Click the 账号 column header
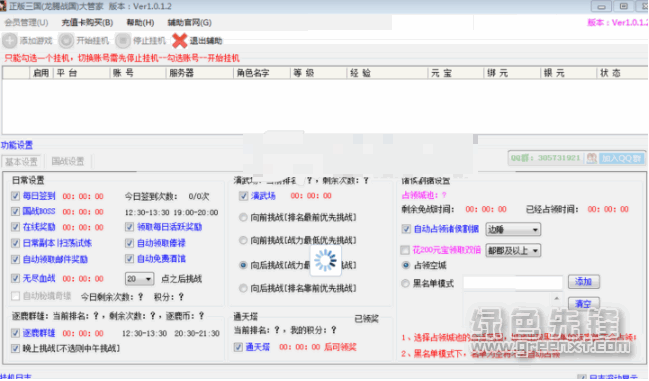649x381 pixels. 138,73
